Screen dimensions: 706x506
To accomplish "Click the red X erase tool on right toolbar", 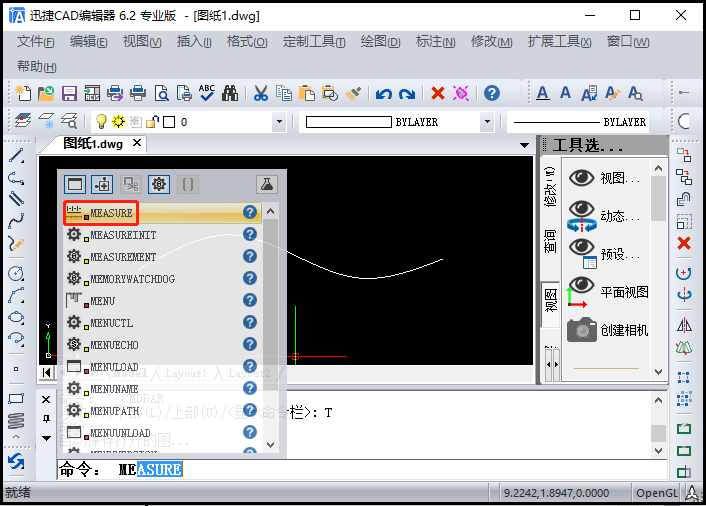I will (684, 243).
